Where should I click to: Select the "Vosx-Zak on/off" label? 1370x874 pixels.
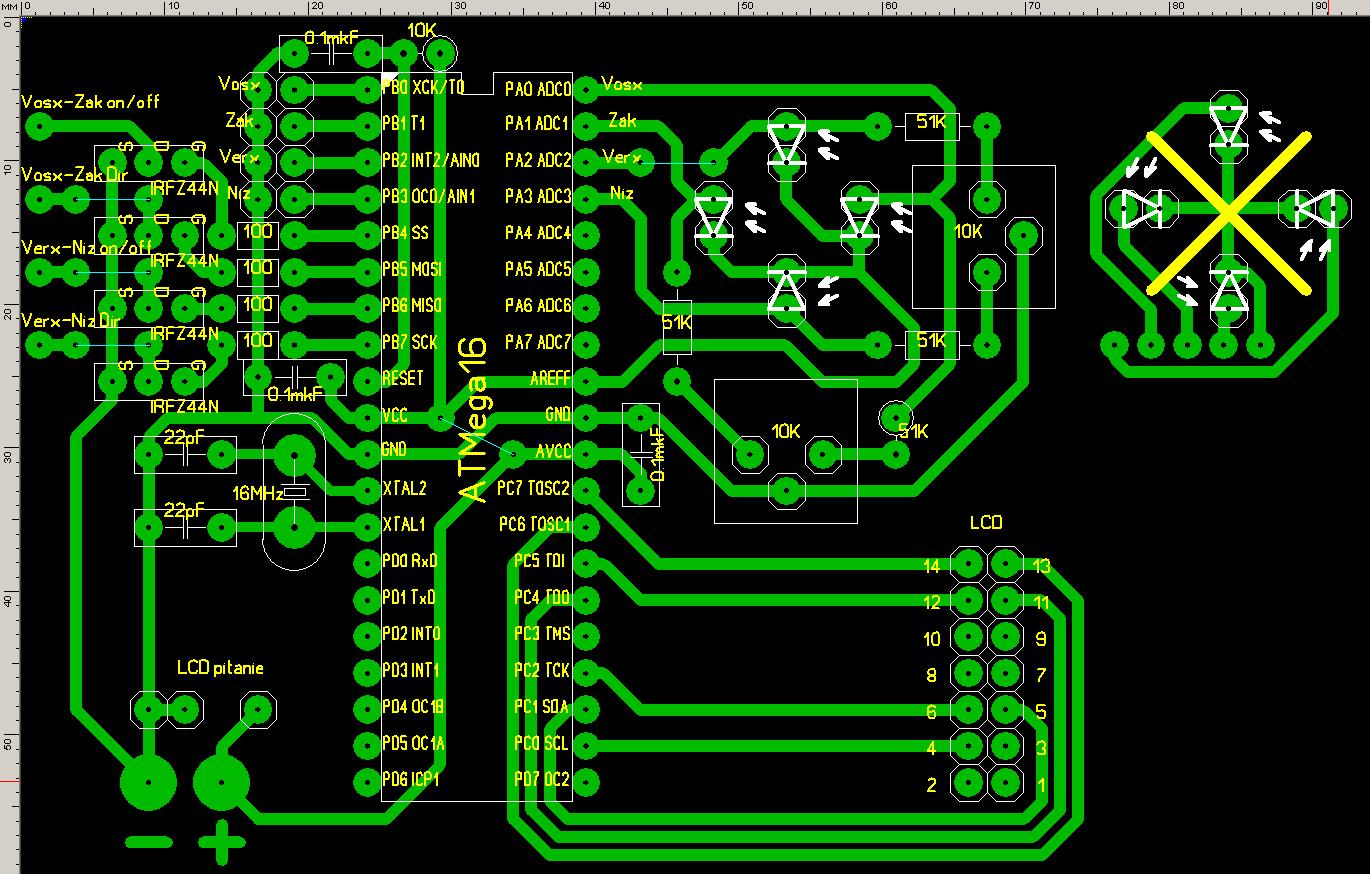[90, 101]
